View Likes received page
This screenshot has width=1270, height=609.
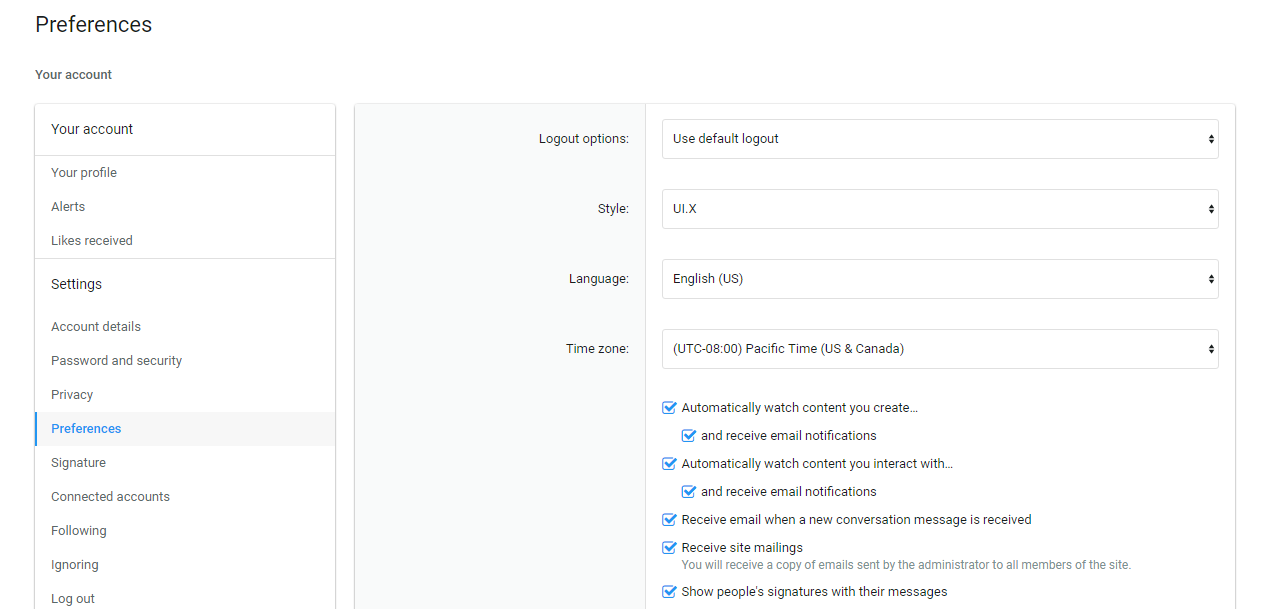tap(92, 241)
